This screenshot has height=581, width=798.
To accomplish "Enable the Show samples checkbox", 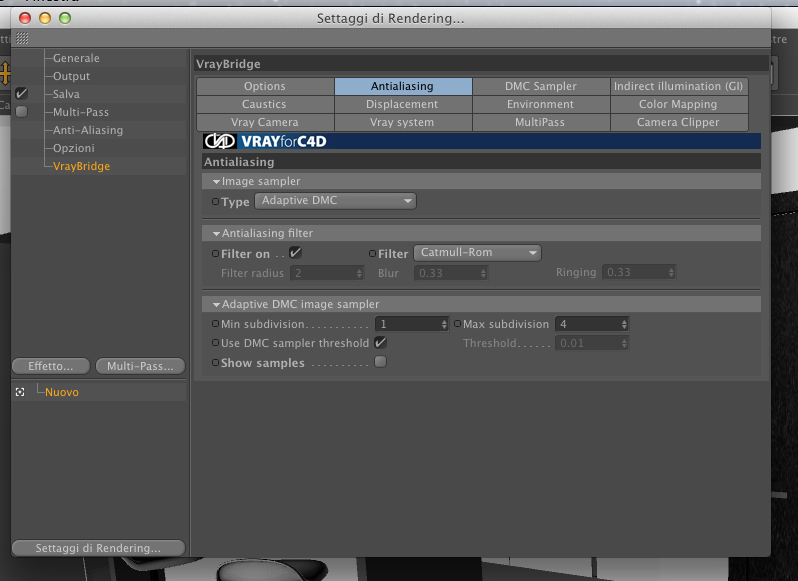I will point(380,362).
